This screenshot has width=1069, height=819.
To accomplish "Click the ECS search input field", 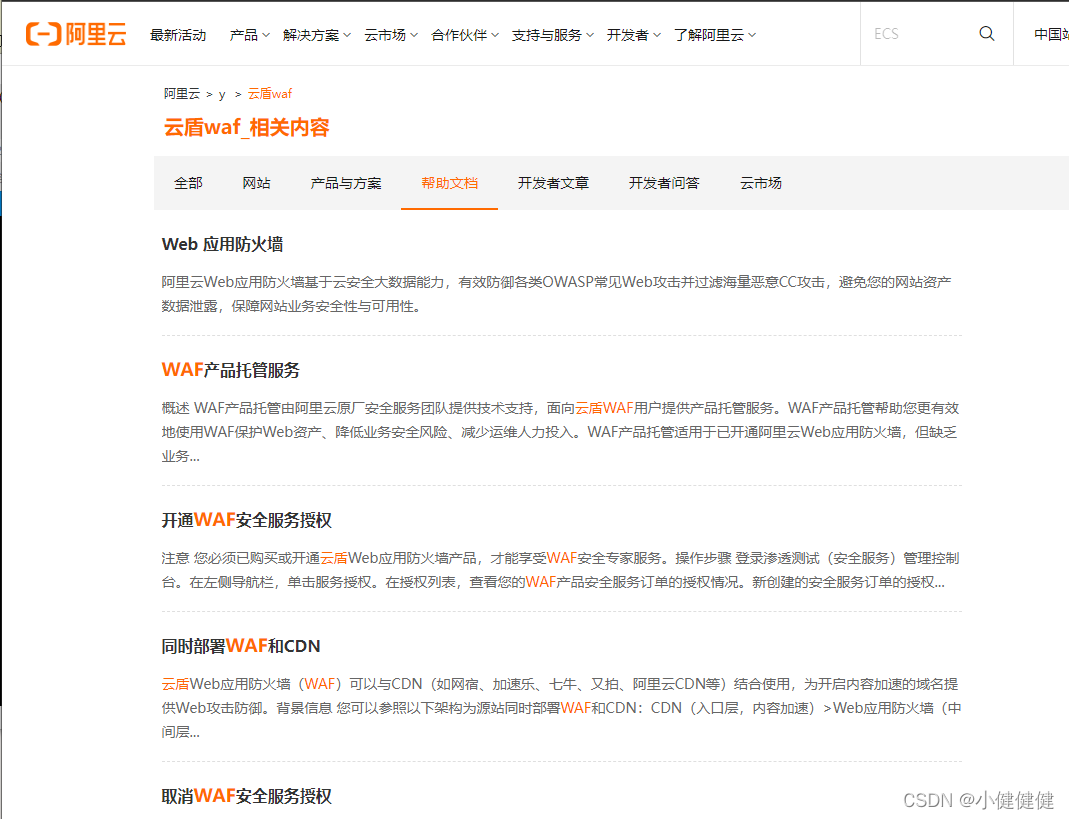I will (919, 33).
